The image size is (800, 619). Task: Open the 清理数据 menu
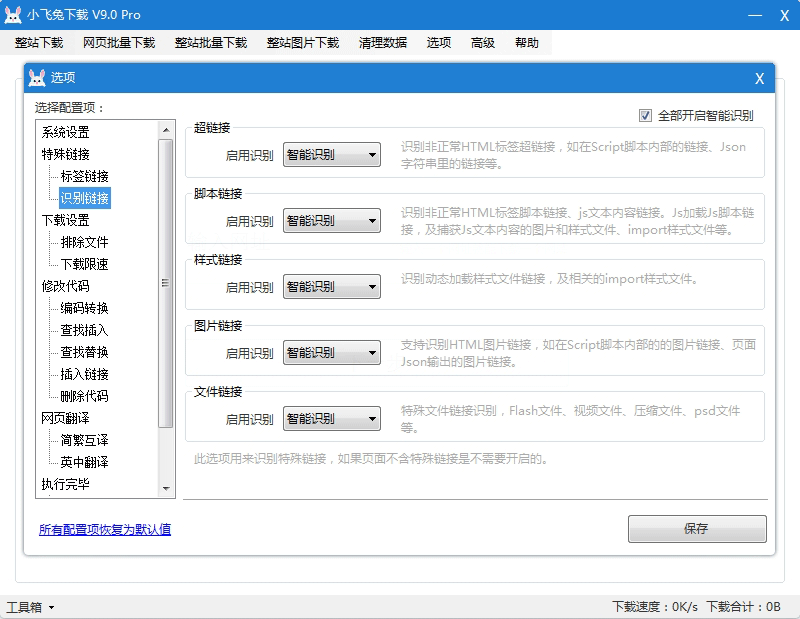(x=382, y=43)
